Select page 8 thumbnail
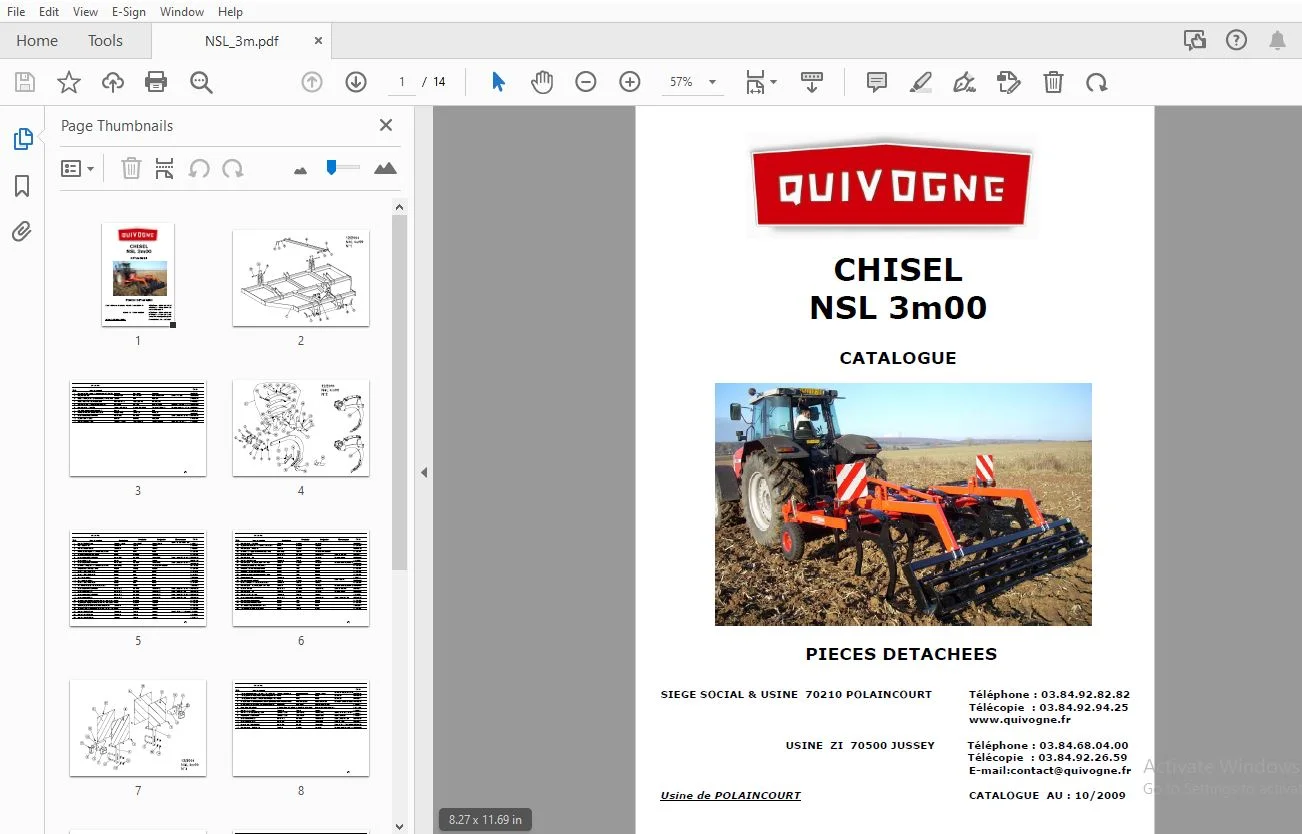 click(x=301, y=728)
